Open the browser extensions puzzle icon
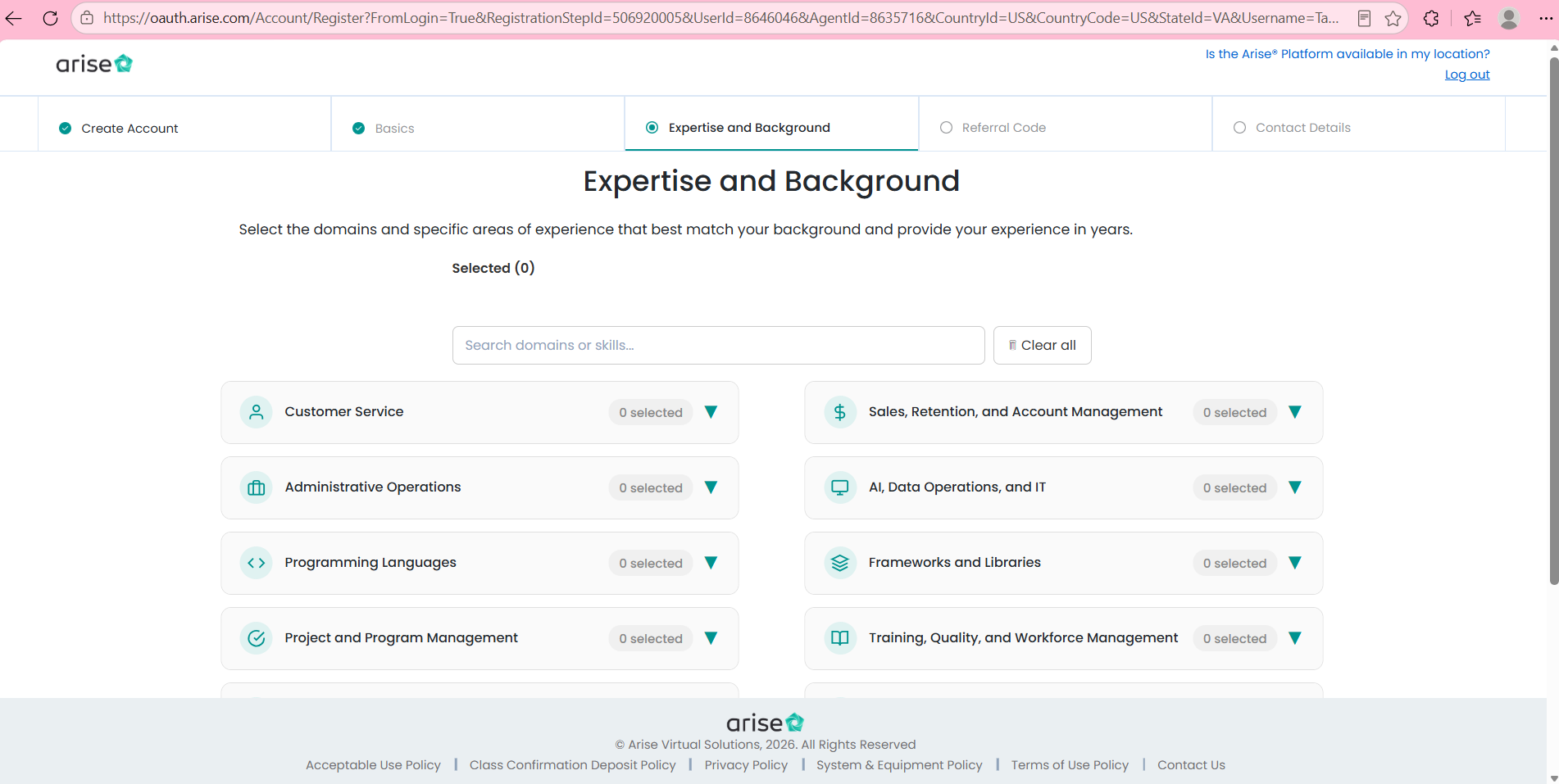This screenshot has width=1559, height=784. tap(1431, 18)
